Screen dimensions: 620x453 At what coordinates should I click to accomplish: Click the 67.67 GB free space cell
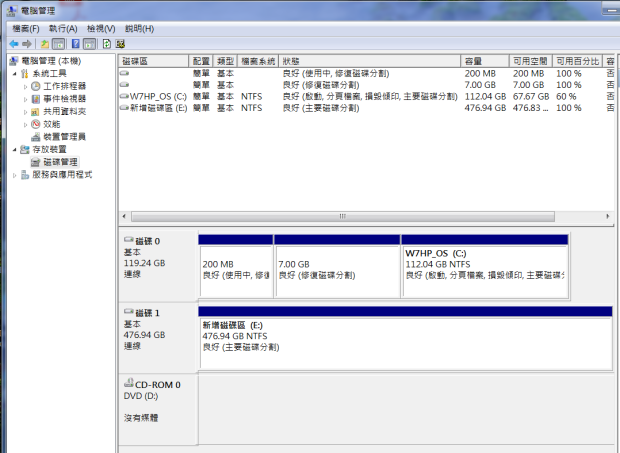(x=531, y=96)
